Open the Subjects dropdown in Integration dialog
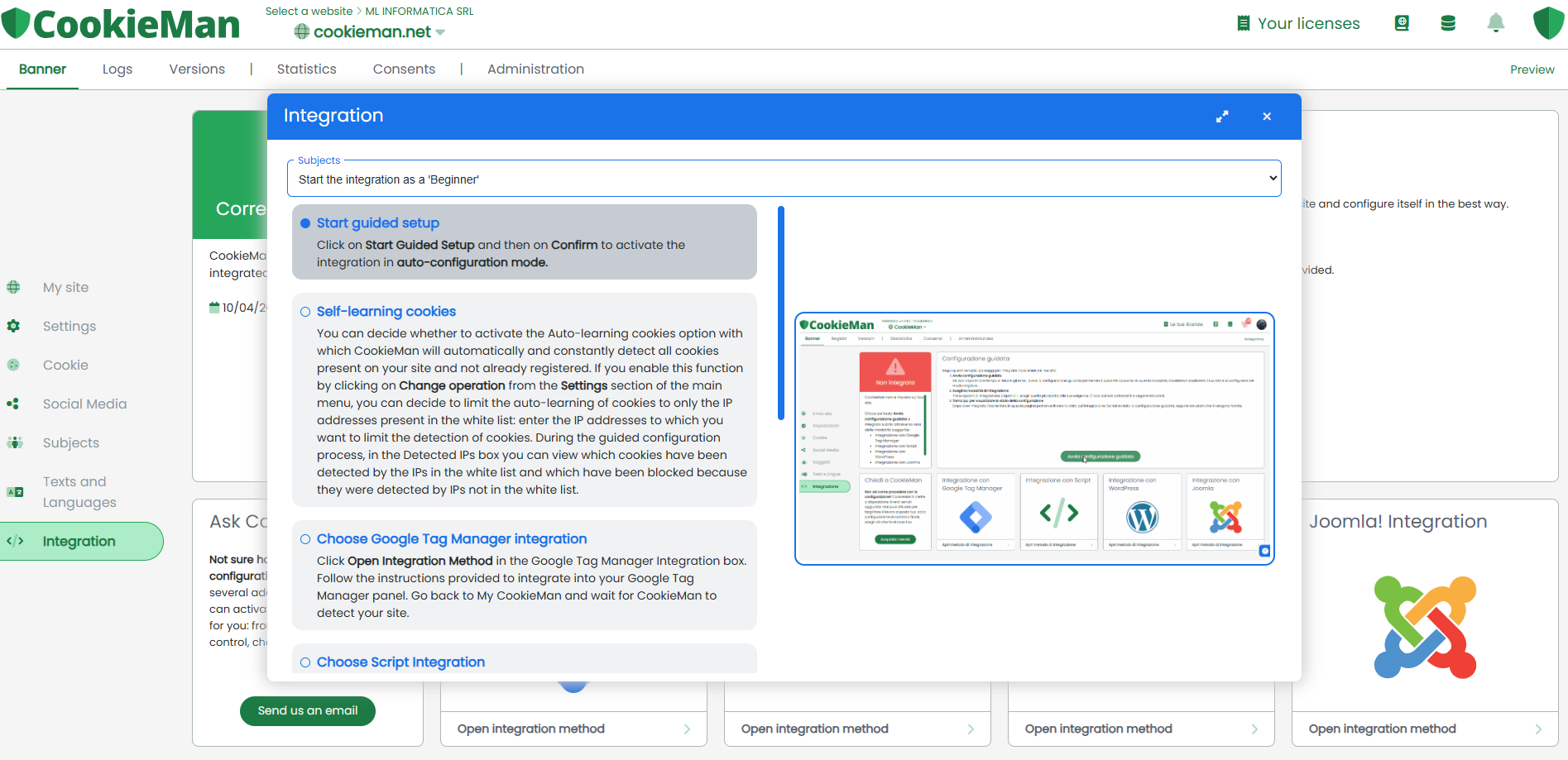Viewport: 1568px width, 760px height. click(784, 179)
